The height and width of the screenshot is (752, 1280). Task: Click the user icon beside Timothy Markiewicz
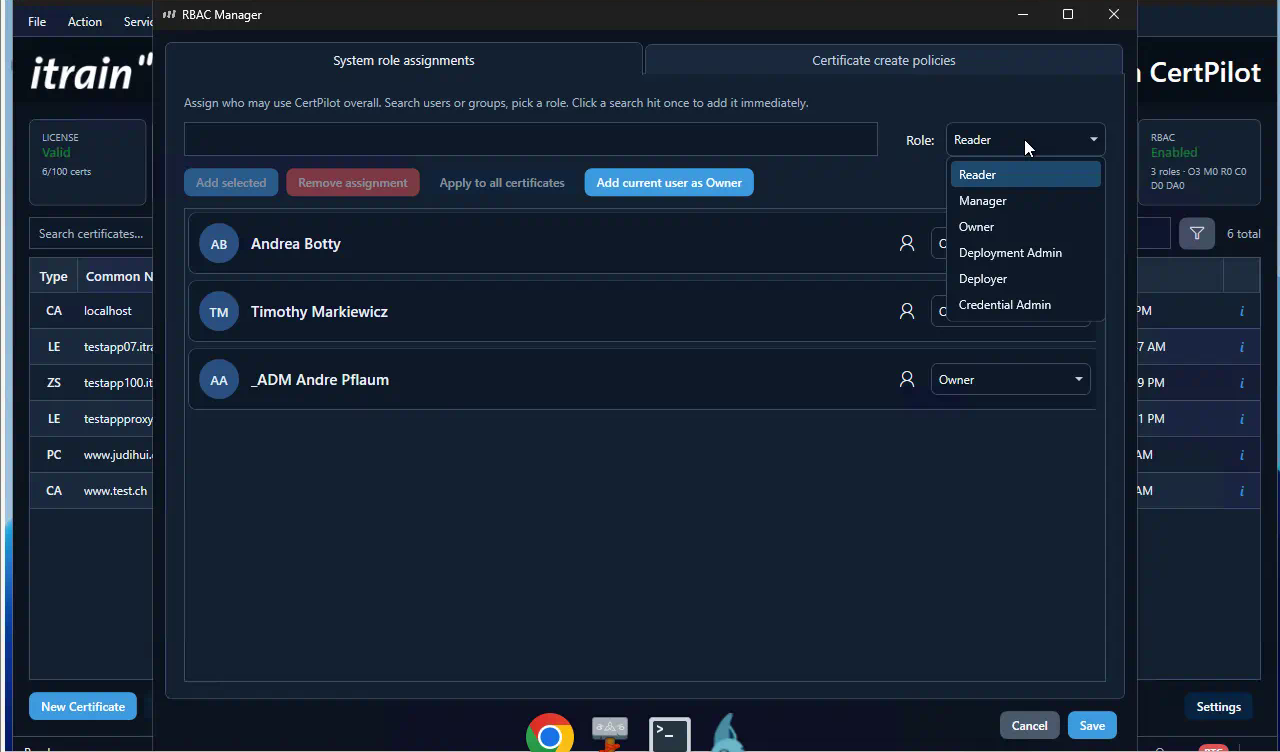coord(907,311)
